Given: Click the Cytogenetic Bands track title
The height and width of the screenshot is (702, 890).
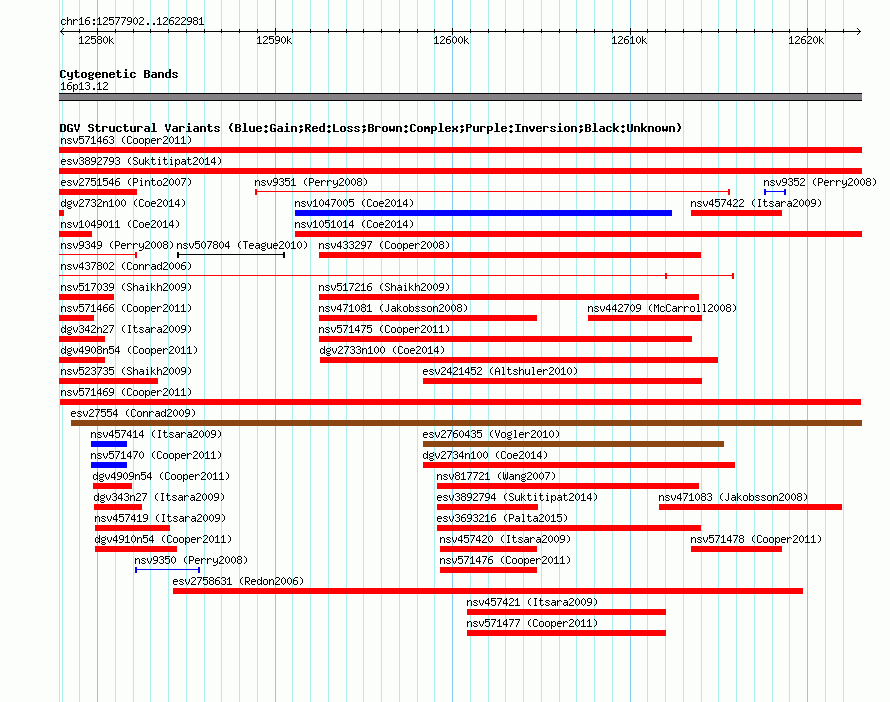Looking at the screenshot, I should (x=119, y=74).
